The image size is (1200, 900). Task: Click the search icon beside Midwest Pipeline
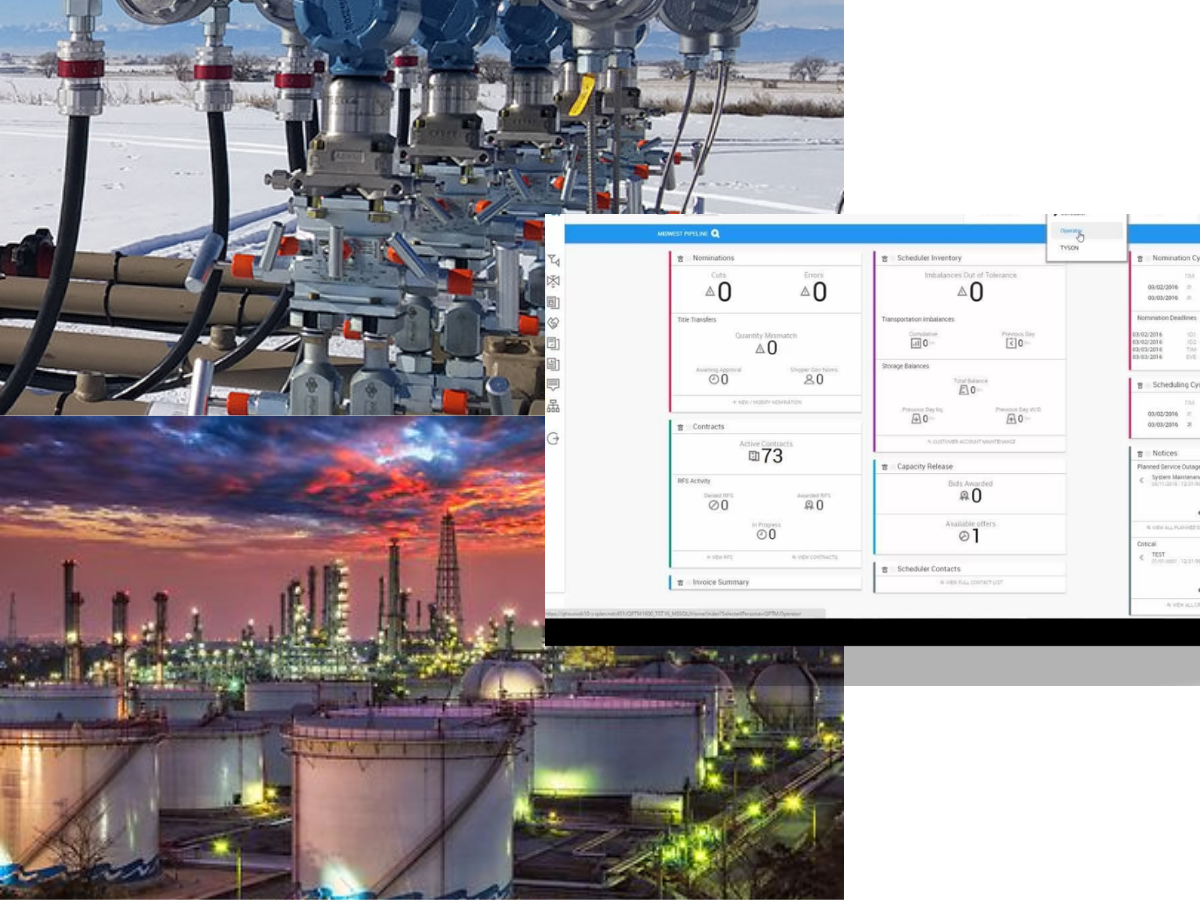[x=715, y=234]
